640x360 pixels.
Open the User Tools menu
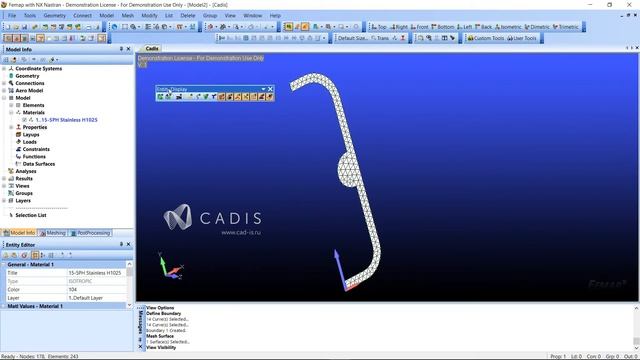tap(522, 38)
